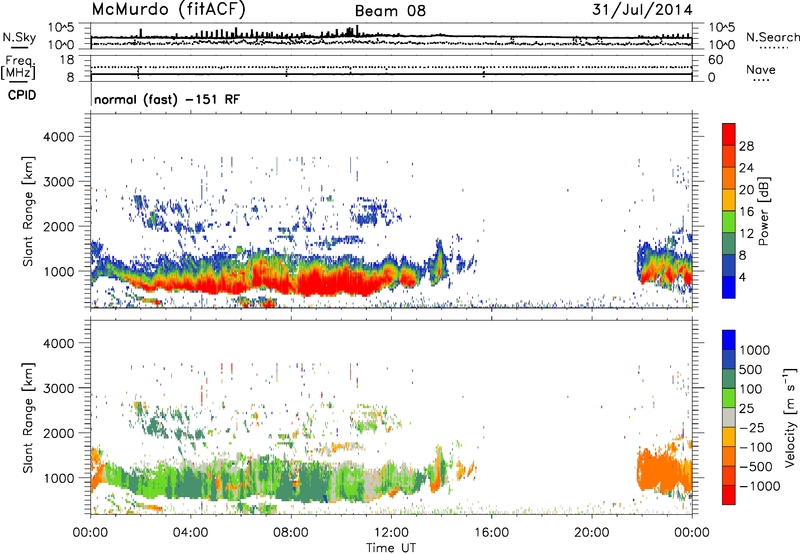Screen dimensions: 800x554
Task: Select the CPID label
Action: click(x=22, y=95)
